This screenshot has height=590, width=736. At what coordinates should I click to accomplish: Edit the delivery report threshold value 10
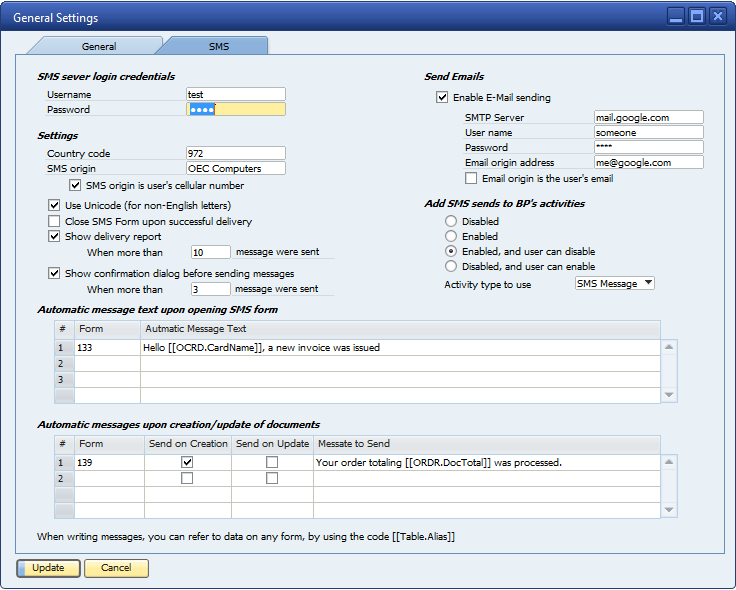click(x=211, y=252)
